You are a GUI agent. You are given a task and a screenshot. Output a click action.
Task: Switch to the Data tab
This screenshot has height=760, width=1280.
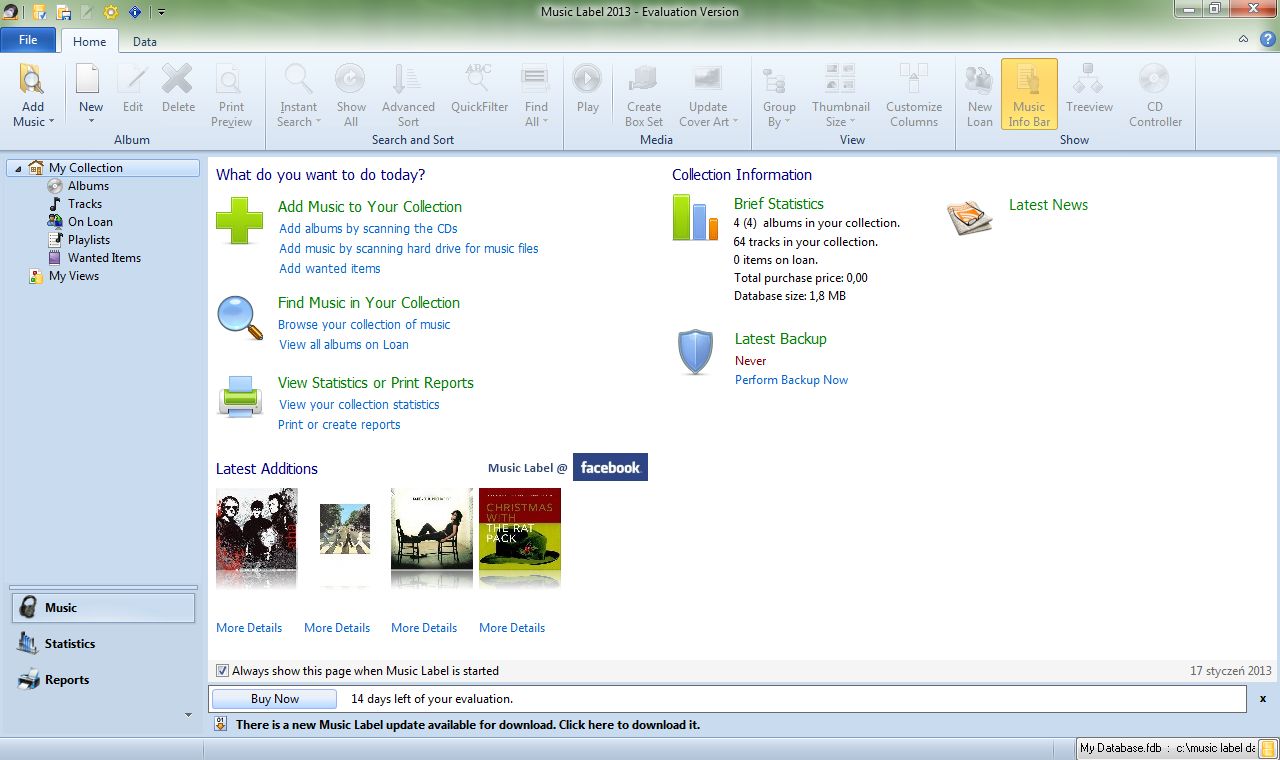click(144, 41)
